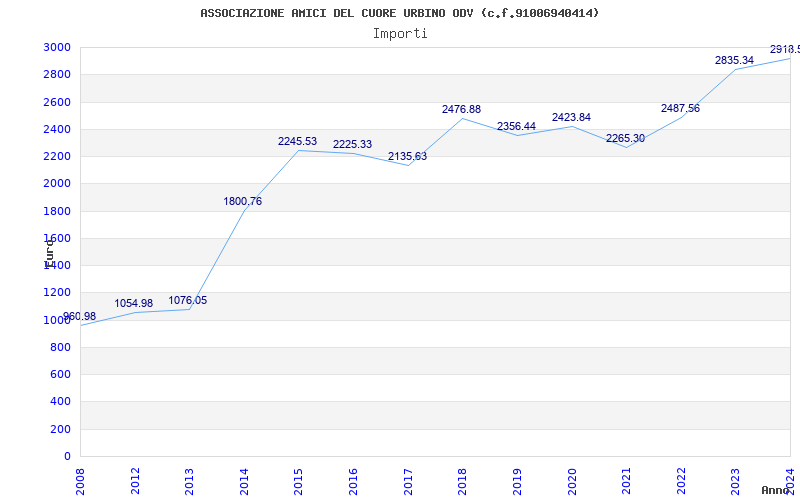Click the 3000 y-axis tick label
Screen dimensions: 800x500
click(56, 47)
